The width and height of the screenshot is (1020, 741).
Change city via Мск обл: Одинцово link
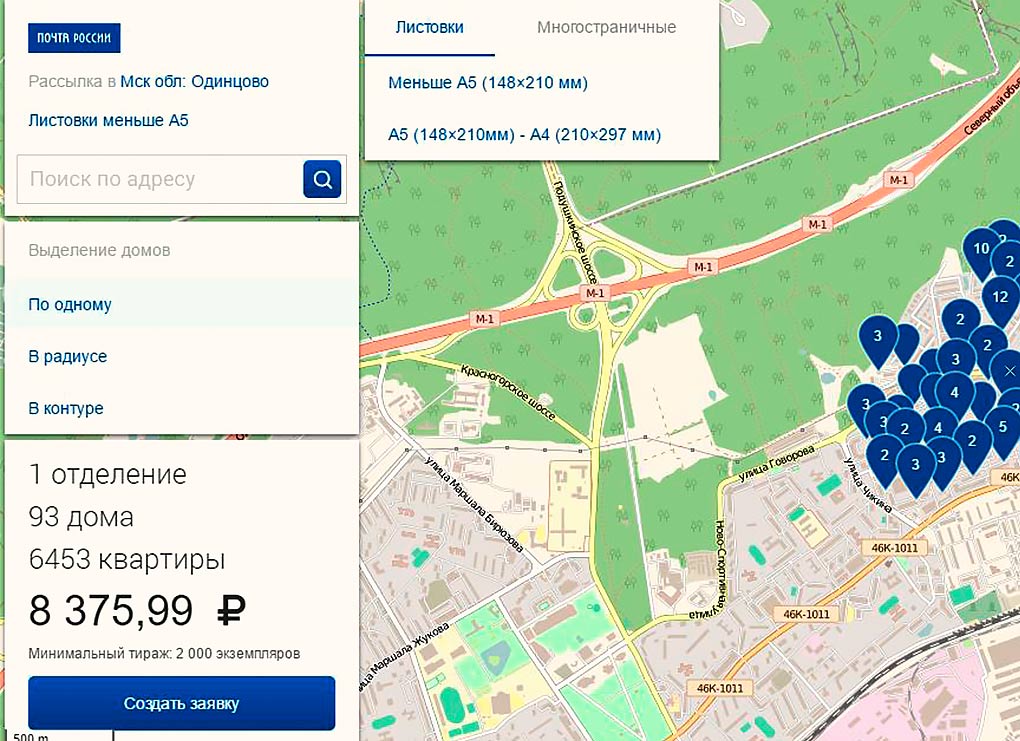(x=195, y=82)
